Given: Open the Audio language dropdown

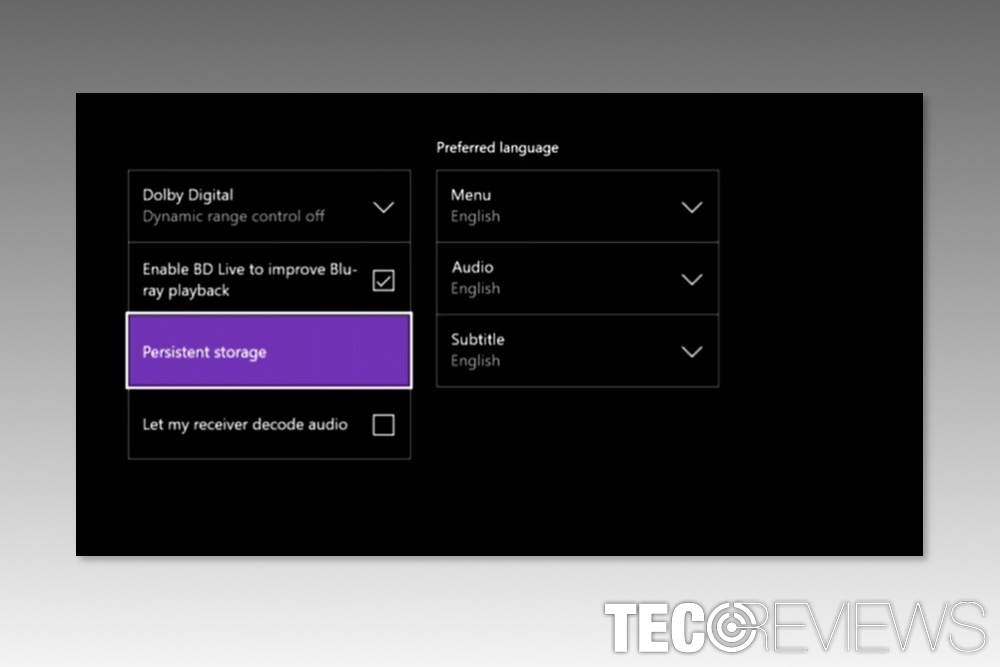Looking at the screenshot, I should (x=578, y=279).
